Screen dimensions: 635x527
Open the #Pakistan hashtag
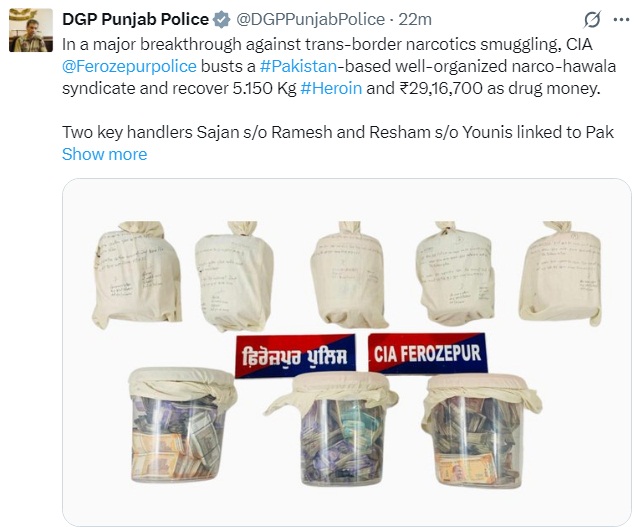coord(298,66)
